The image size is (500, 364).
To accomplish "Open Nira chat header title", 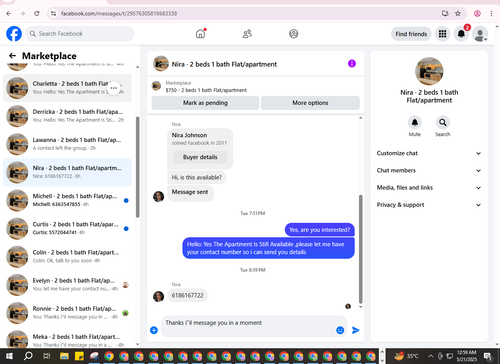I will tap(224, 64).
